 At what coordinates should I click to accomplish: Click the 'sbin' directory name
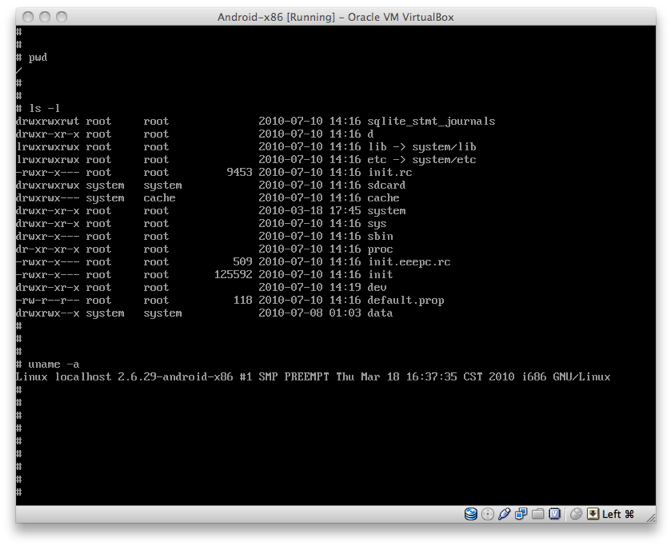(380, 236)
